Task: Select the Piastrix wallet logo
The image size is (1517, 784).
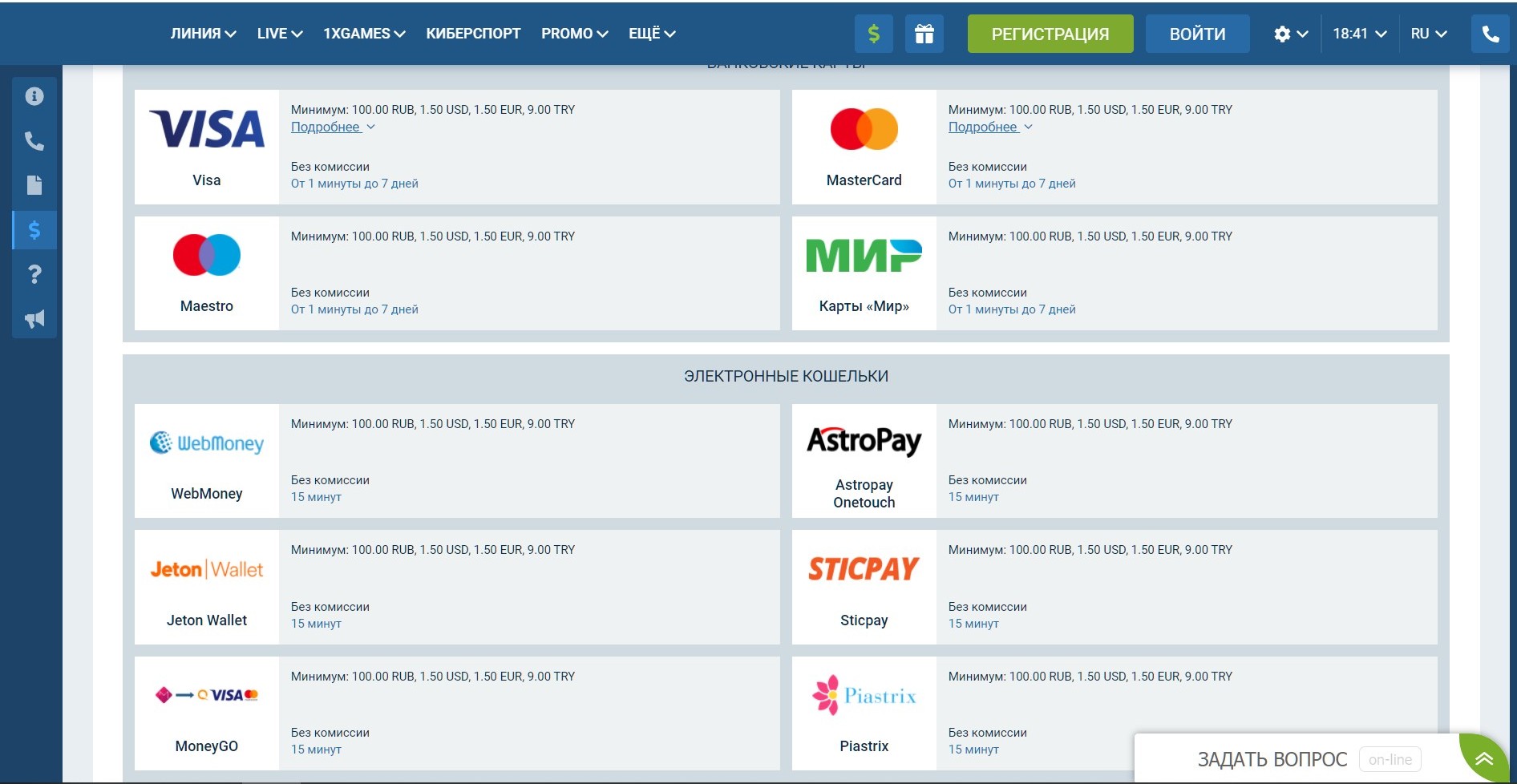Action: pos(864,695)
